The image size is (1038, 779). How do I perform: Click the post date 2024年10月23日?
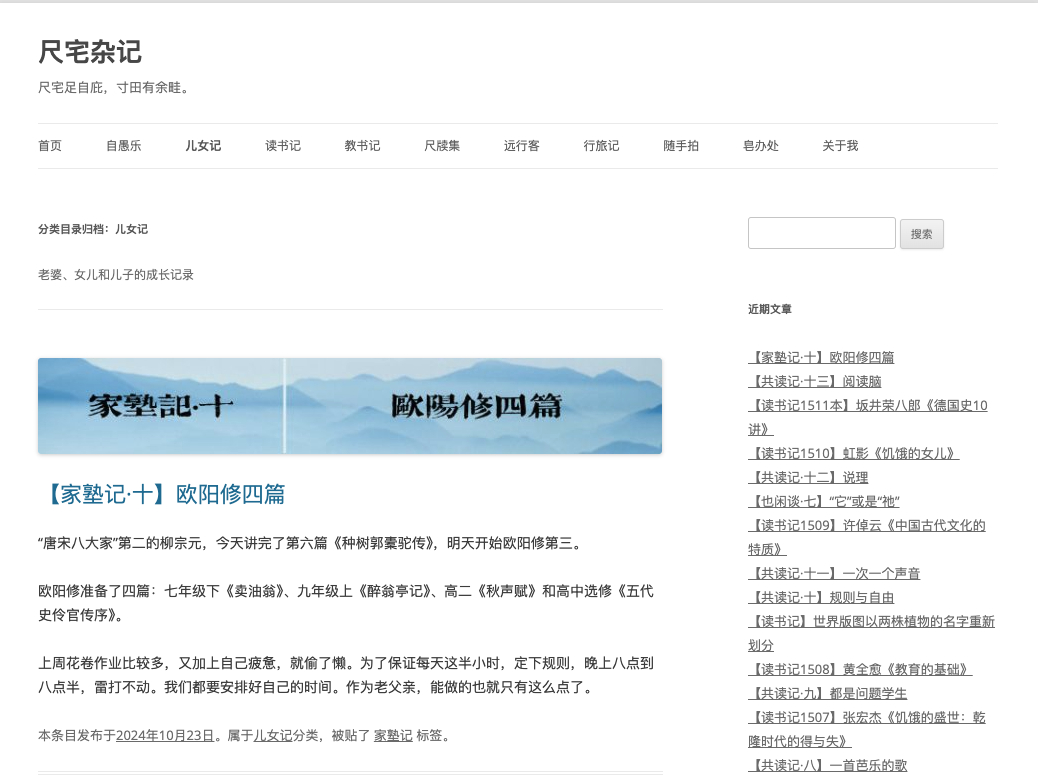(165, 735)
